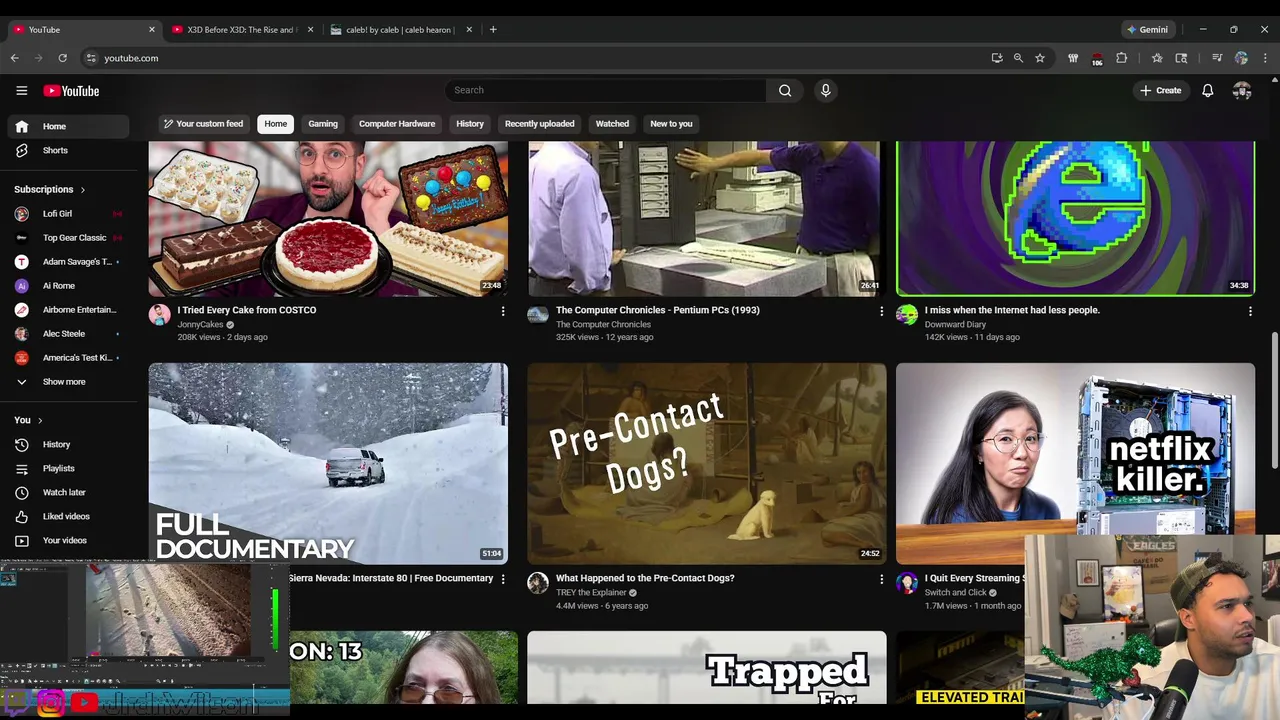Open the notifications bell
The image size is (1280, 720).
point(1207,91)
